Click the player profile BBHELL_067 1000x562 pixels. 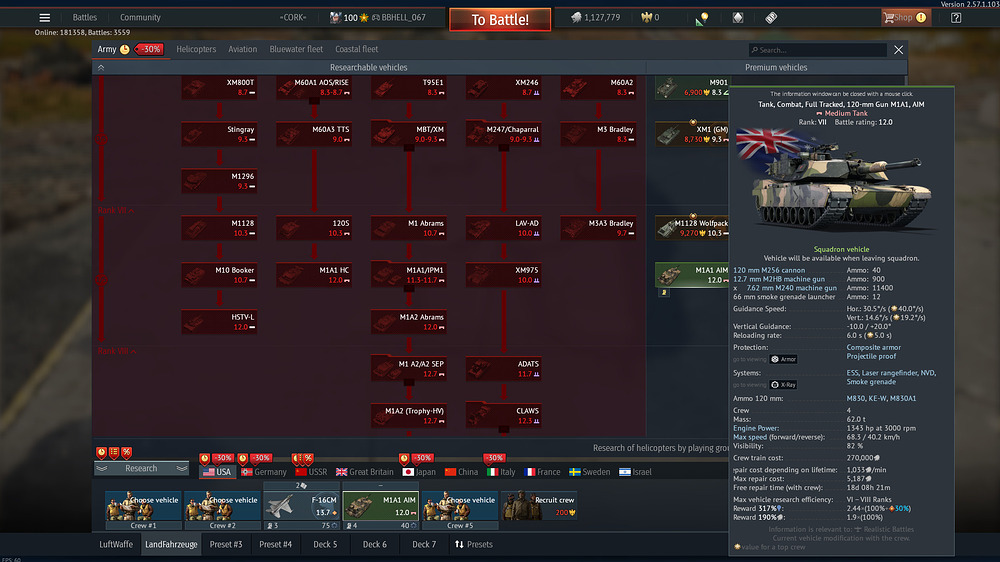[403, 18]
